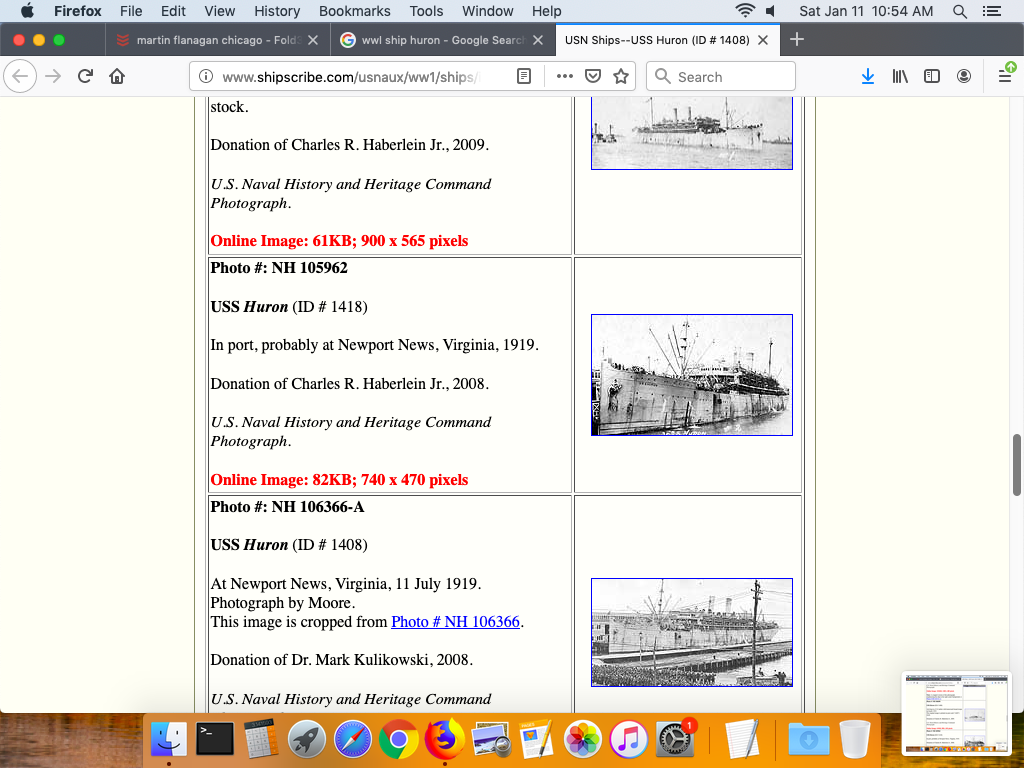The height and width of the screenshot is (768, 1024).
Task: Click inside the Search input box
Action: (730, 77)
